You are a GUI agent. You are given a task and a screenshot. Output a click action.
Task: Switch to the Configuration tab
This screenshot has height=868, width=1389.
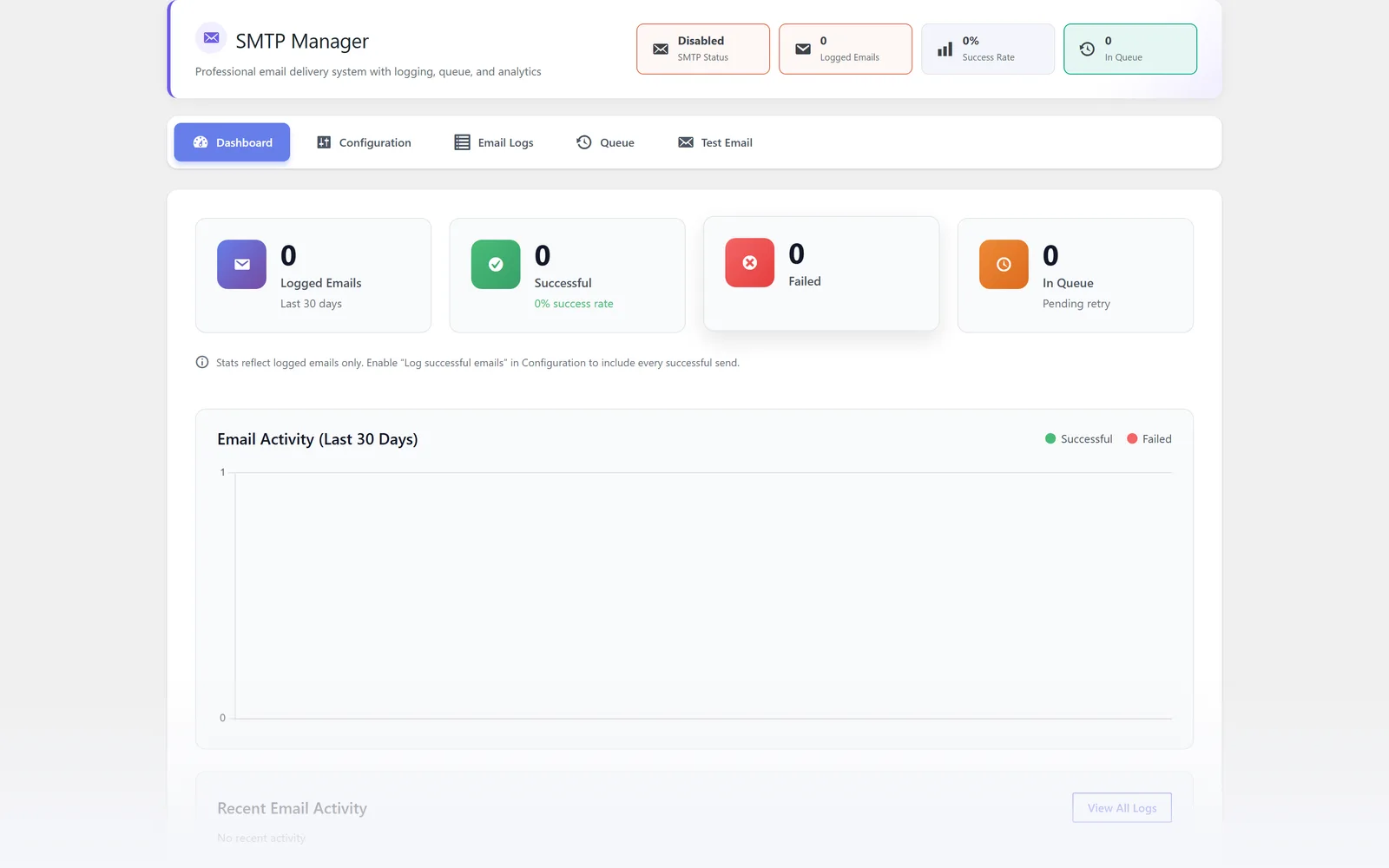pos(364,142)
